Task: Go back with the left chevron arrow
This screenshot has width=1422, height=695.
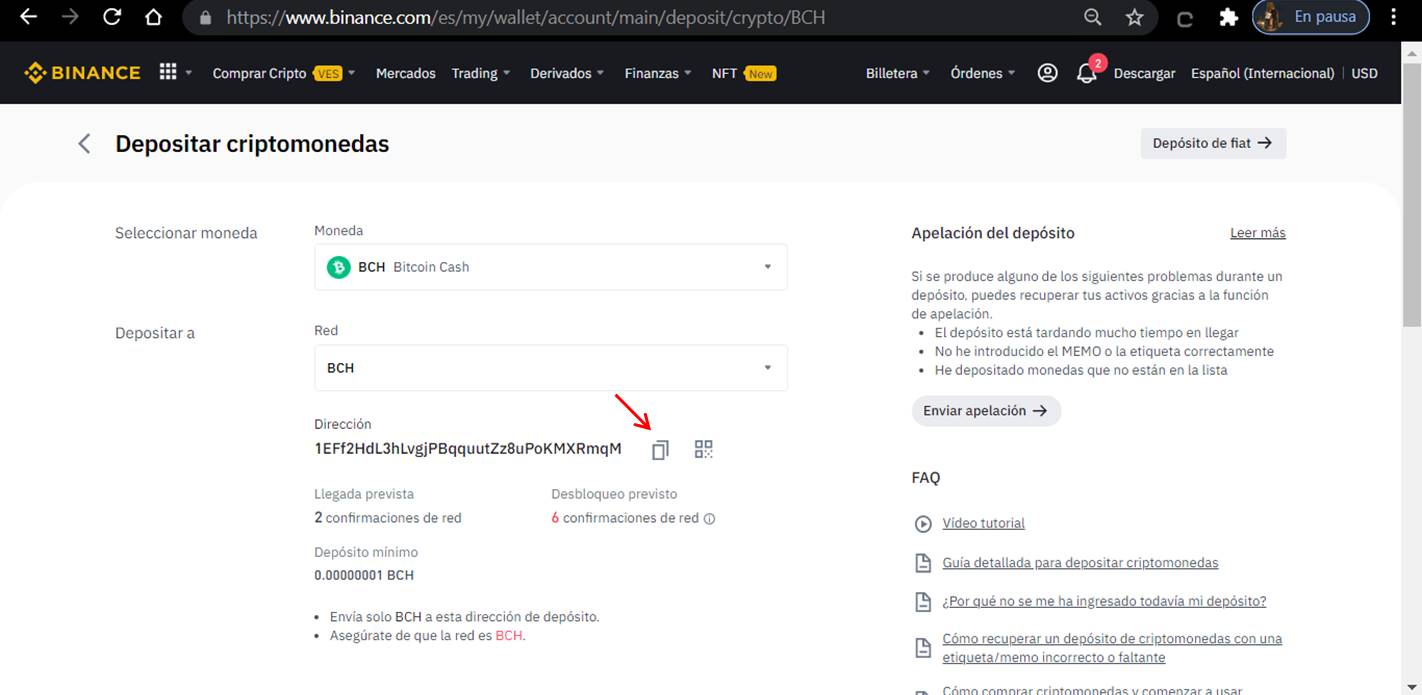Action: click(x=84, y=144)
